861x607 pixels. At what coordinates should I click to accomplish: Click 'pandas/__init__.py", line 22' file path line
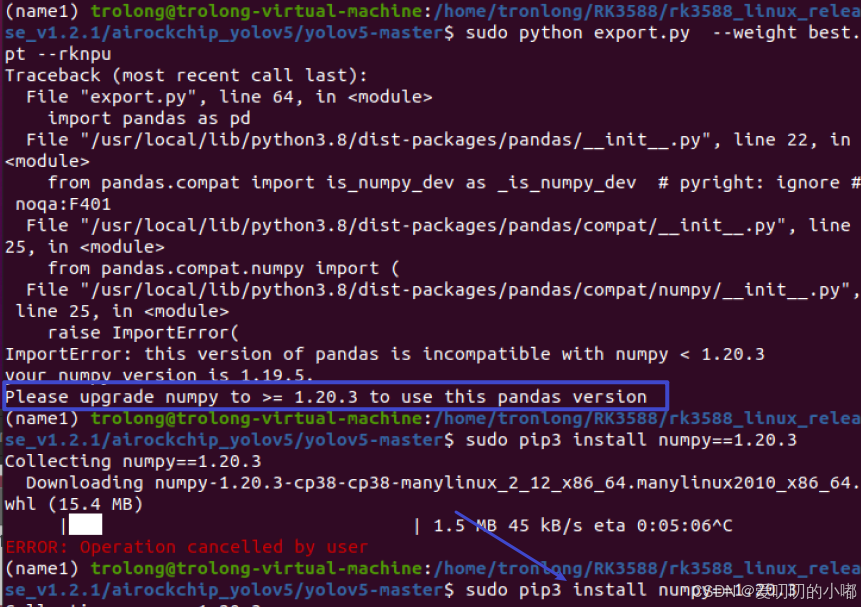[438, 140]
